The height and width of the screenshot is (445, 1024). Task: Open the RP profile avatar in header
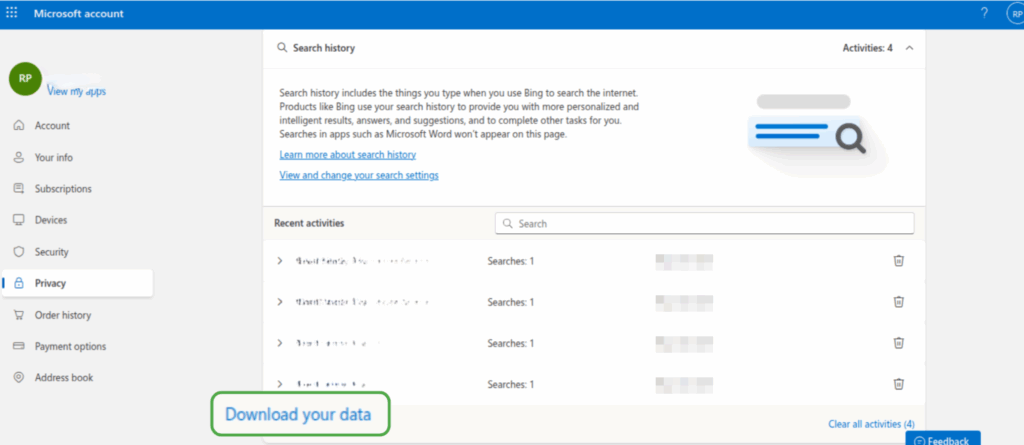pos(1012,14)
